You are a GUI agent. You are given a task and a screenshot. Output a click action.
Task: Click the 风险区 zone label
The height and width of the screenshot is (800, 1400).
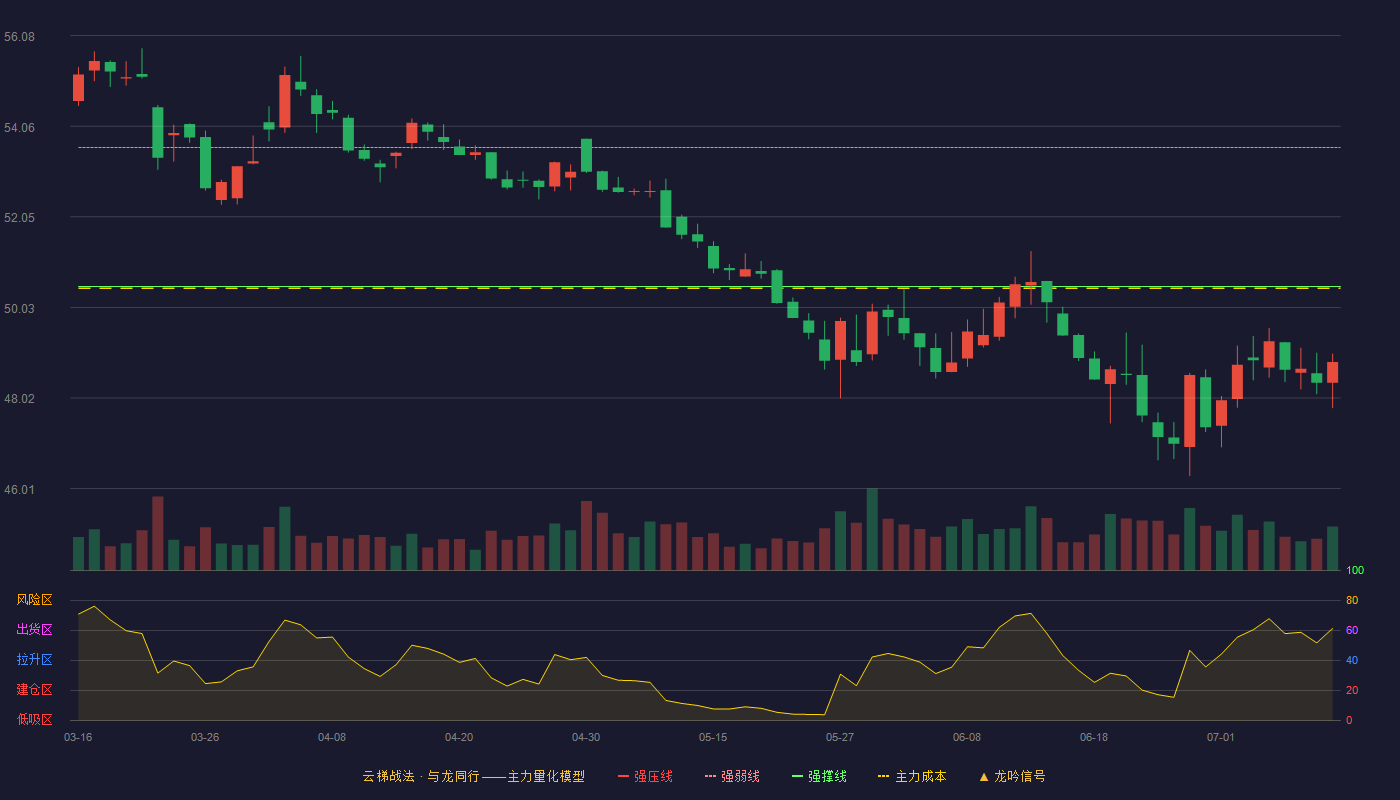point(34,600)
